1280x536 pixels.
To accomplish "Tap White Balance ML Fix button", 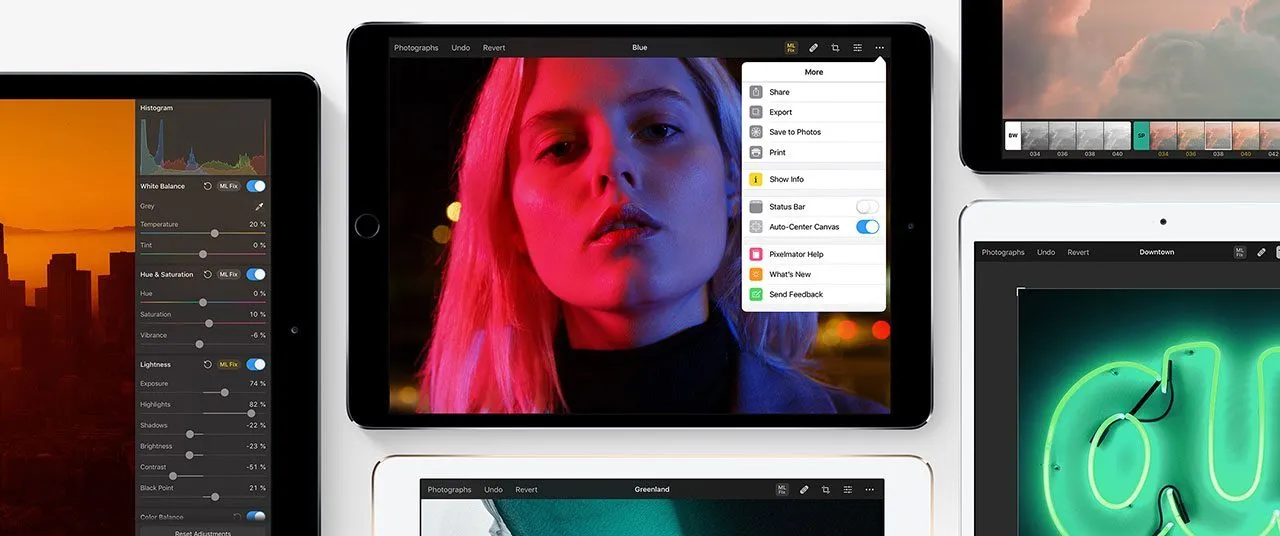I will [229, 186].
